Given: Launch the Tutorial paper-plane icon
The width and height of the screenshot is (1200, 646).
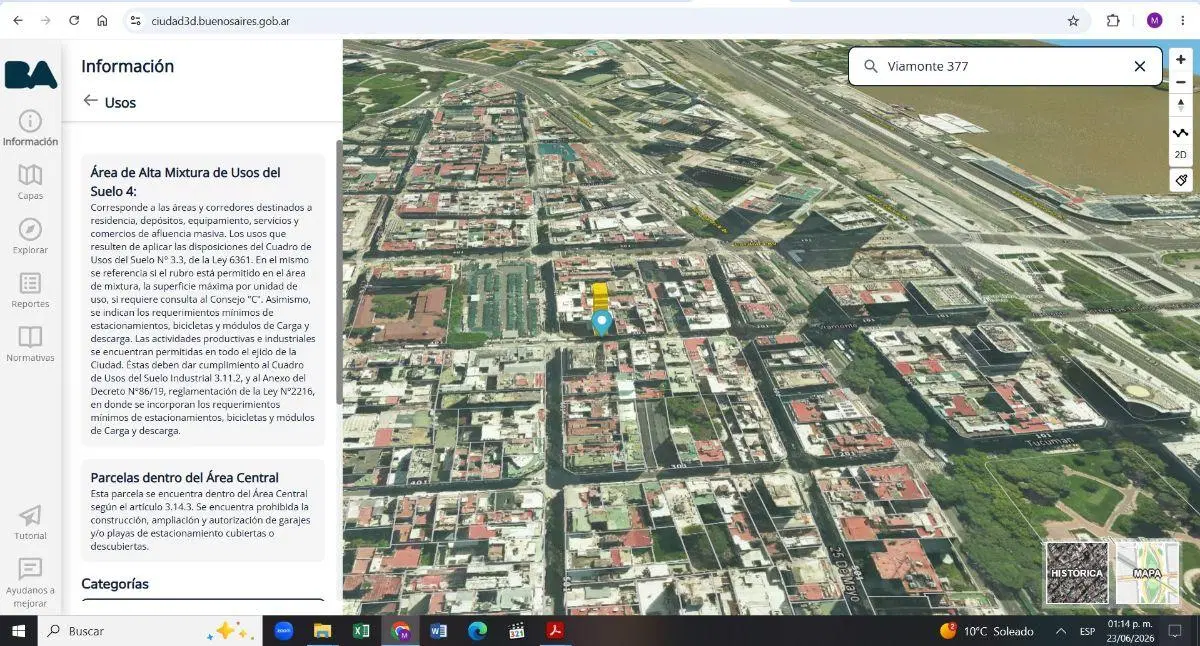Looking at the screenshot, I should [x=30, y=522].
